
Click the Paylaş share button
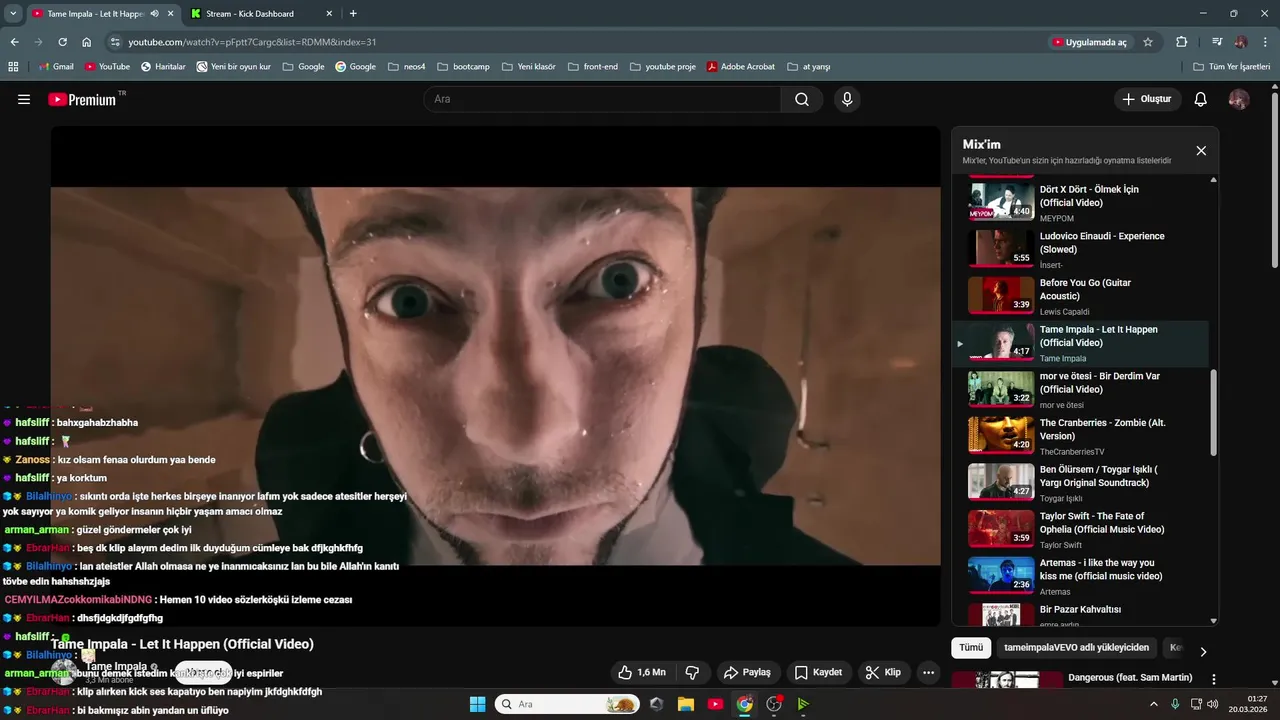click(x=747, y=672)
